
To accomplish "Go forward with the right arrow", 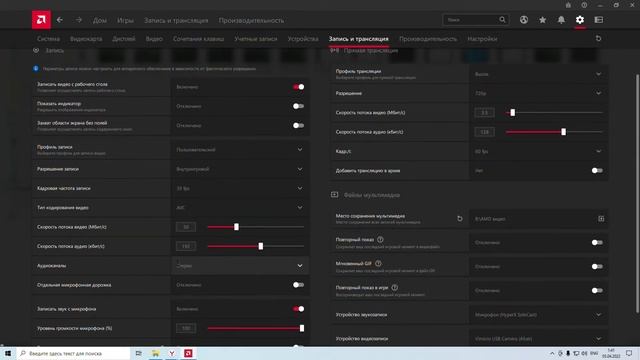I will pos(79,20).
